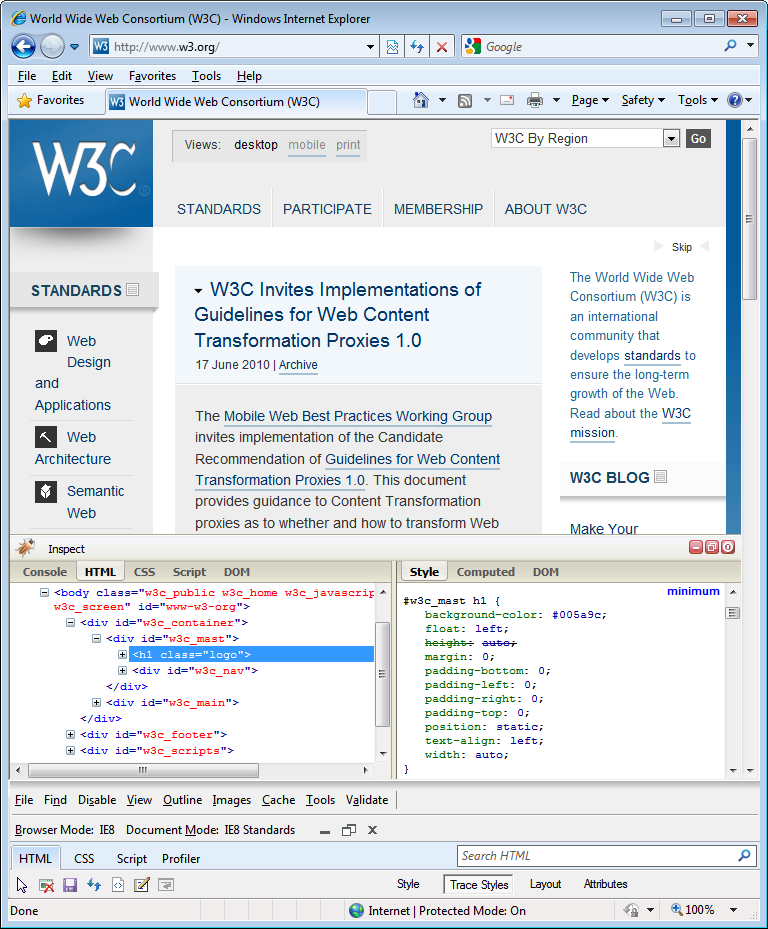This screenshot has height=929, width=768.
Task: Open the Page menu dropdown
Action: 590,100
